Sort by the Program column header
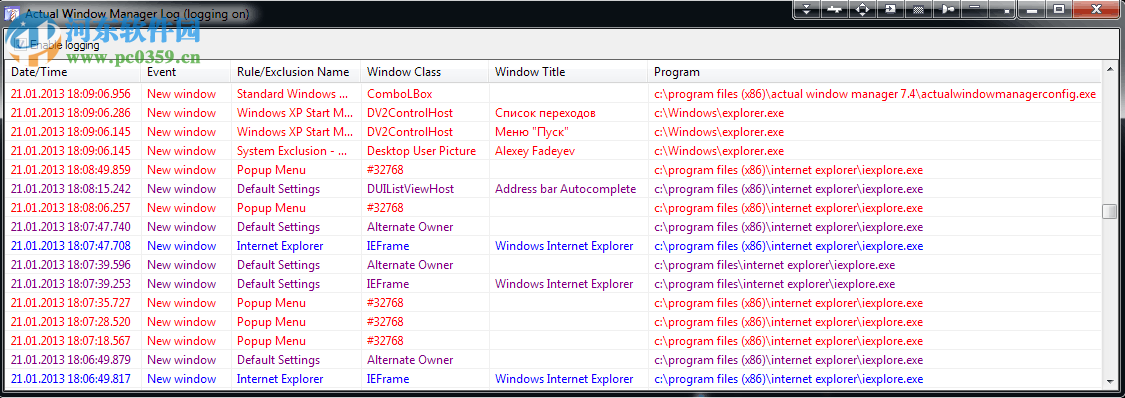Viewport: 1125px width, 398px height. tap(874, 72)
